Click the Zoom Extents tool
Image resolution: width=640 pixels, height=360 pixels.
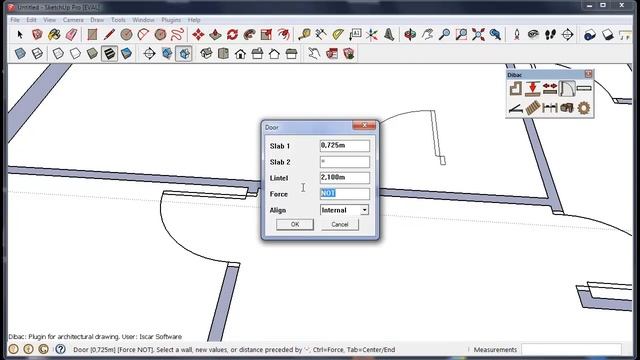pos(478,35)
